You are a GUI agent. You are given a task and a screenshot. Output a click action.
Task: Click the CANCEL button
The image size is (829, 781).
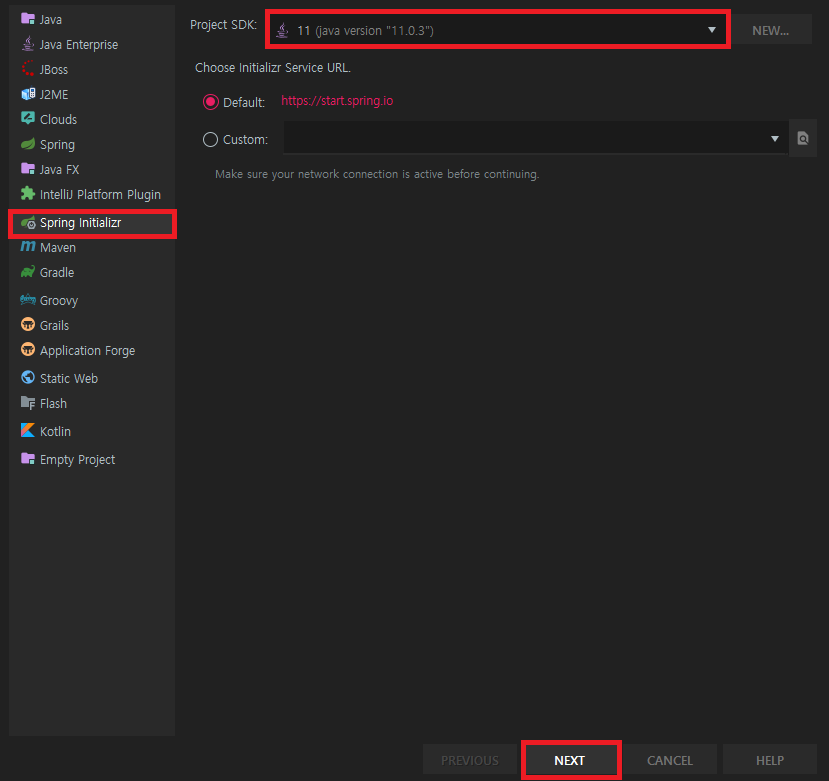(x=670, y=760)
